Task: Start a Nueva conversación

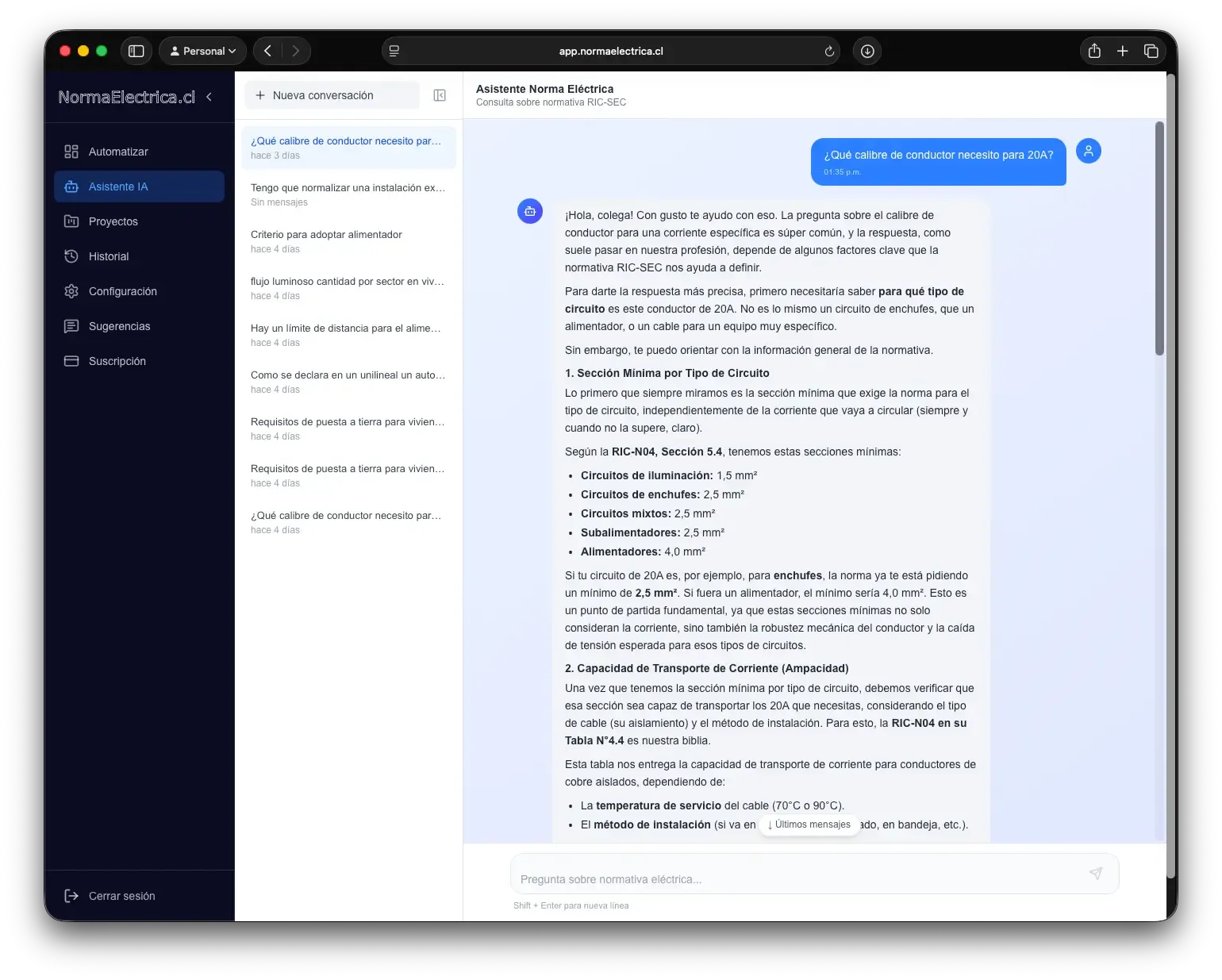Action: tap(332, 95)
